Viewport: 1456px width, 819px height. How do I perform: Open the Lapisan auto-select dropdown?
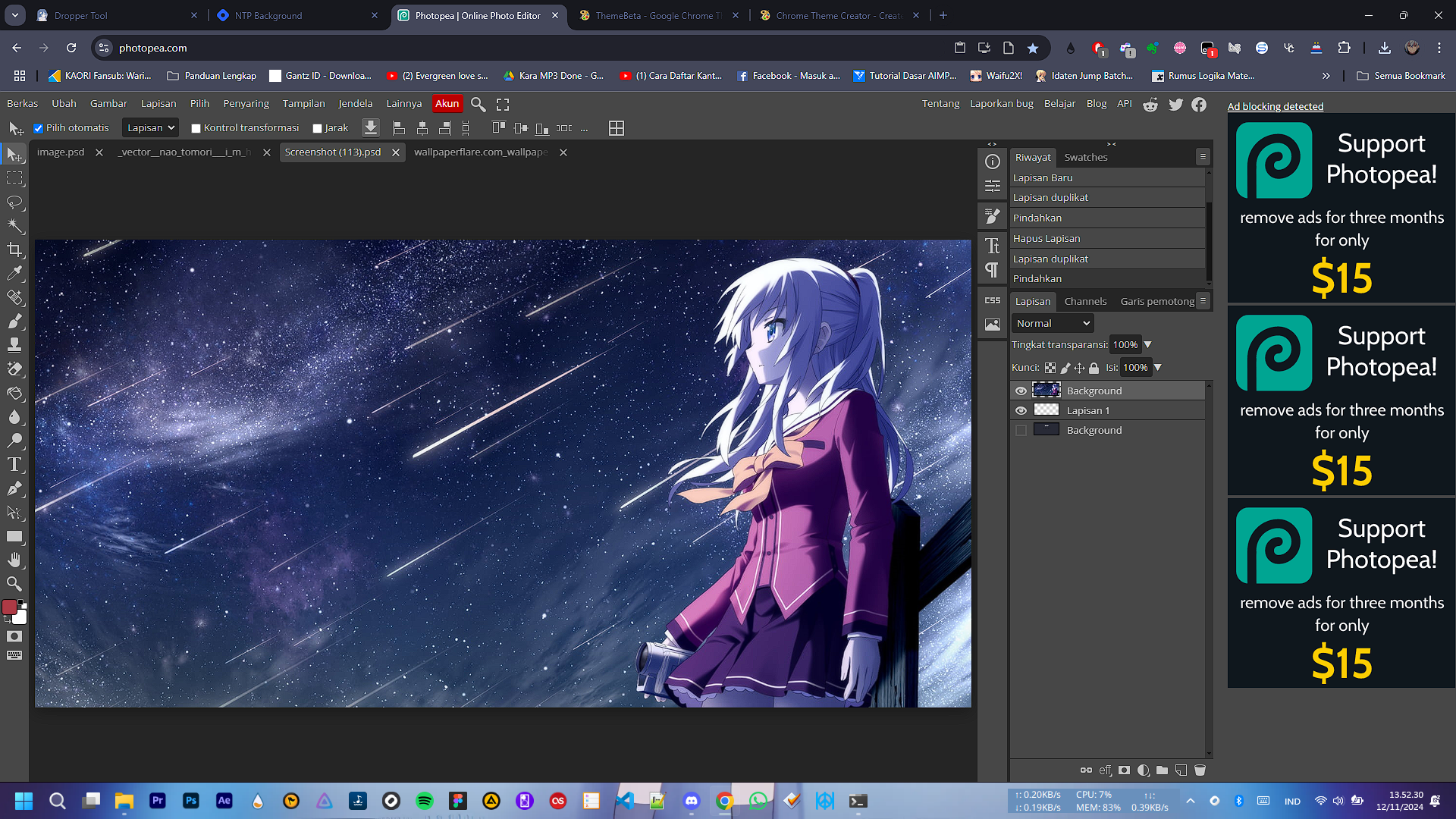150,127
